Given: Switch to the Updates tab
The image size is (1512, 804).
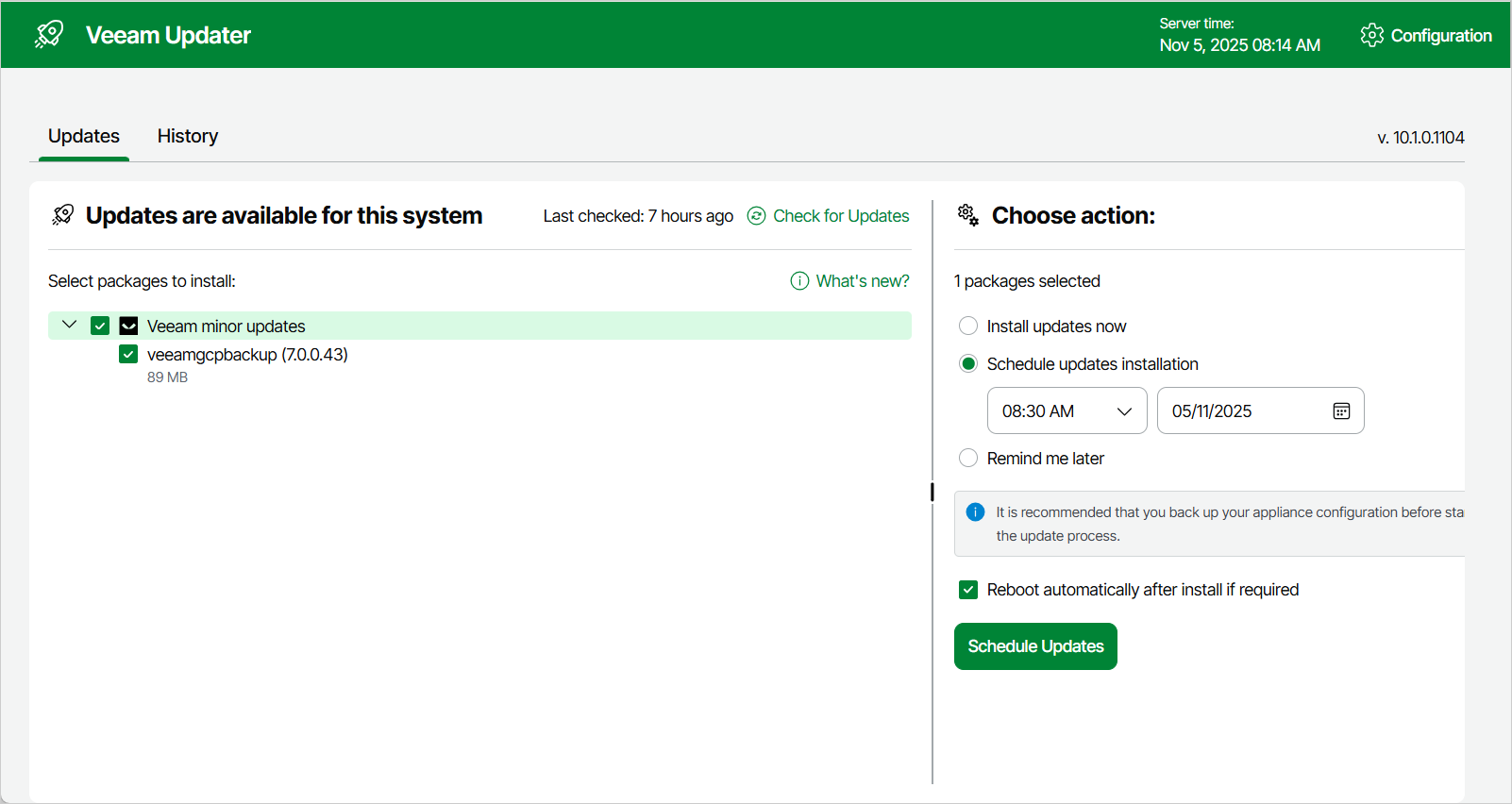Looking at the screenshot, I should tap(84, 136).
